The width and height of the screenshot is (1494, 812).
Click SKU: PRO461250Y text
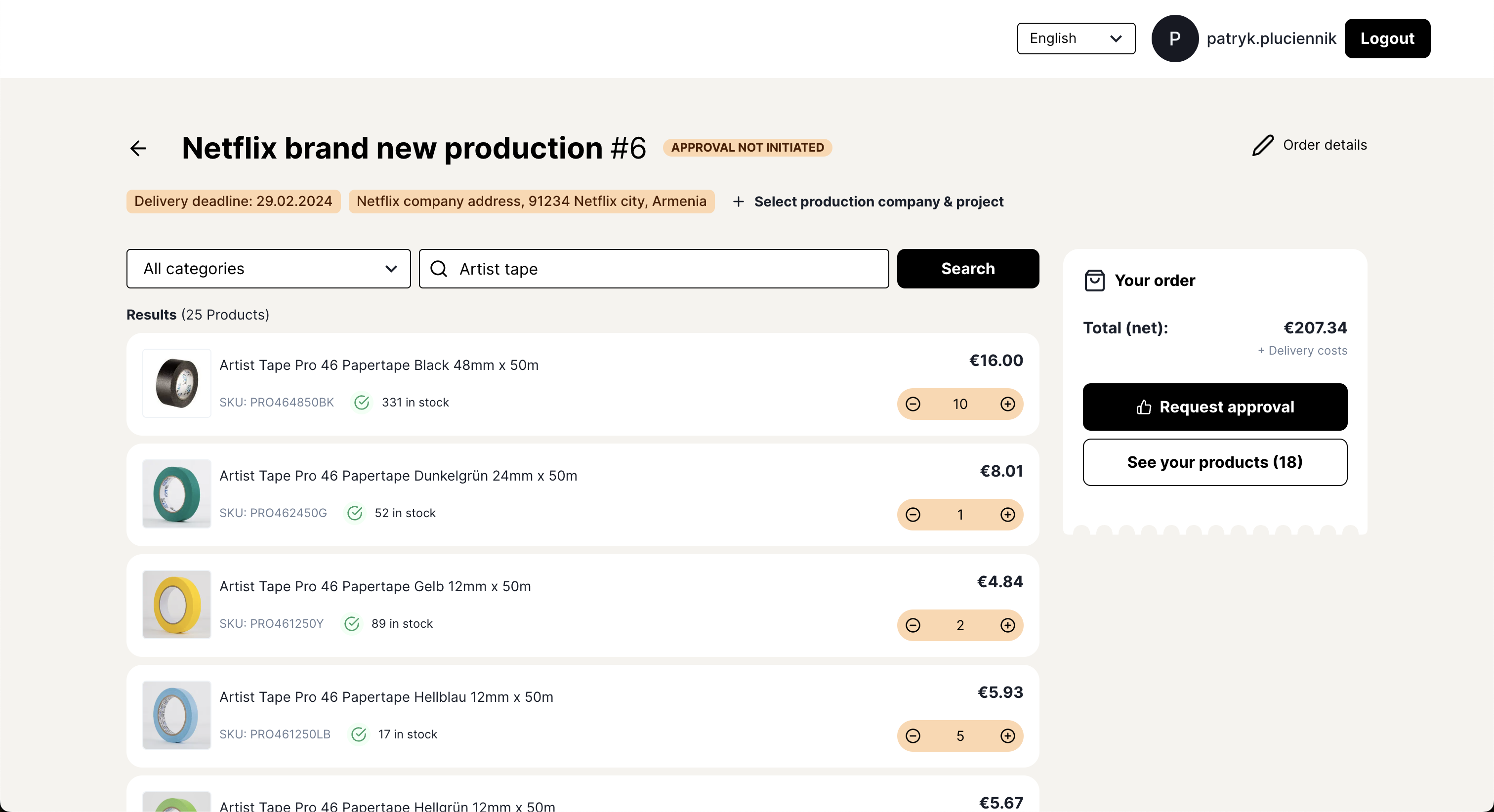pos(271,624)
